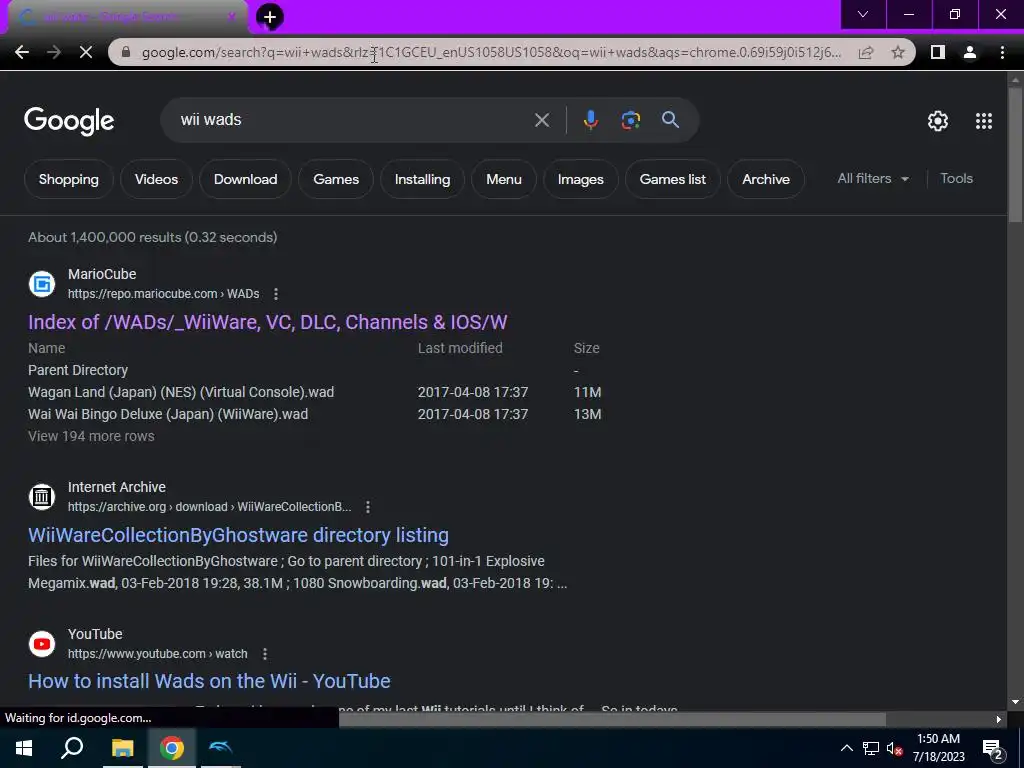Switch to Images results
1024x768 pixels.
tap(581, 180)
